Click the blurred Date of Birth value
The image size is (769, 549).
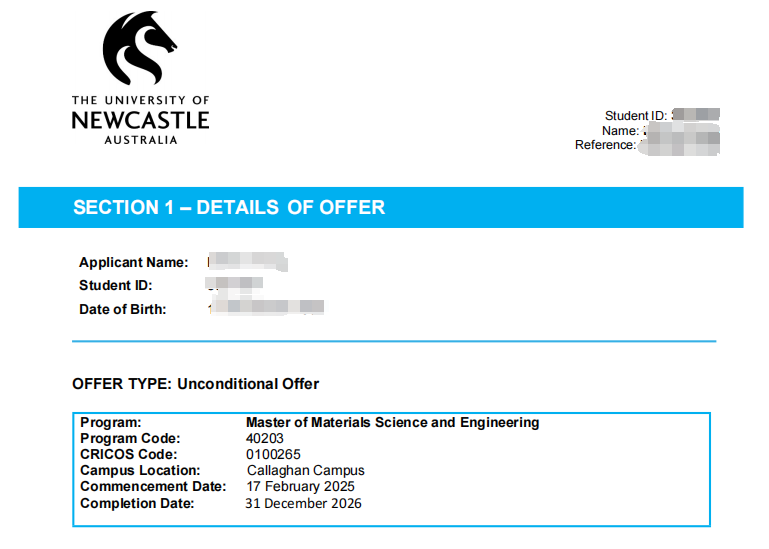pos(266,308)
